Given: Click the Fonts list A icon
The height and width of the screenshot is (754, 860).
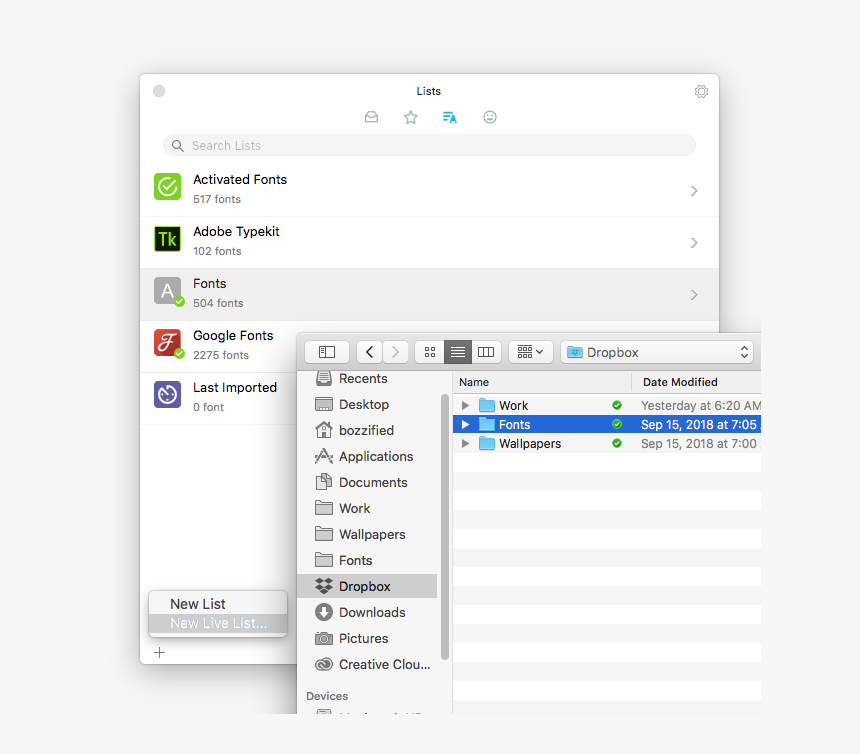Looking at the screenshot, I should click(x=167, y=291).
